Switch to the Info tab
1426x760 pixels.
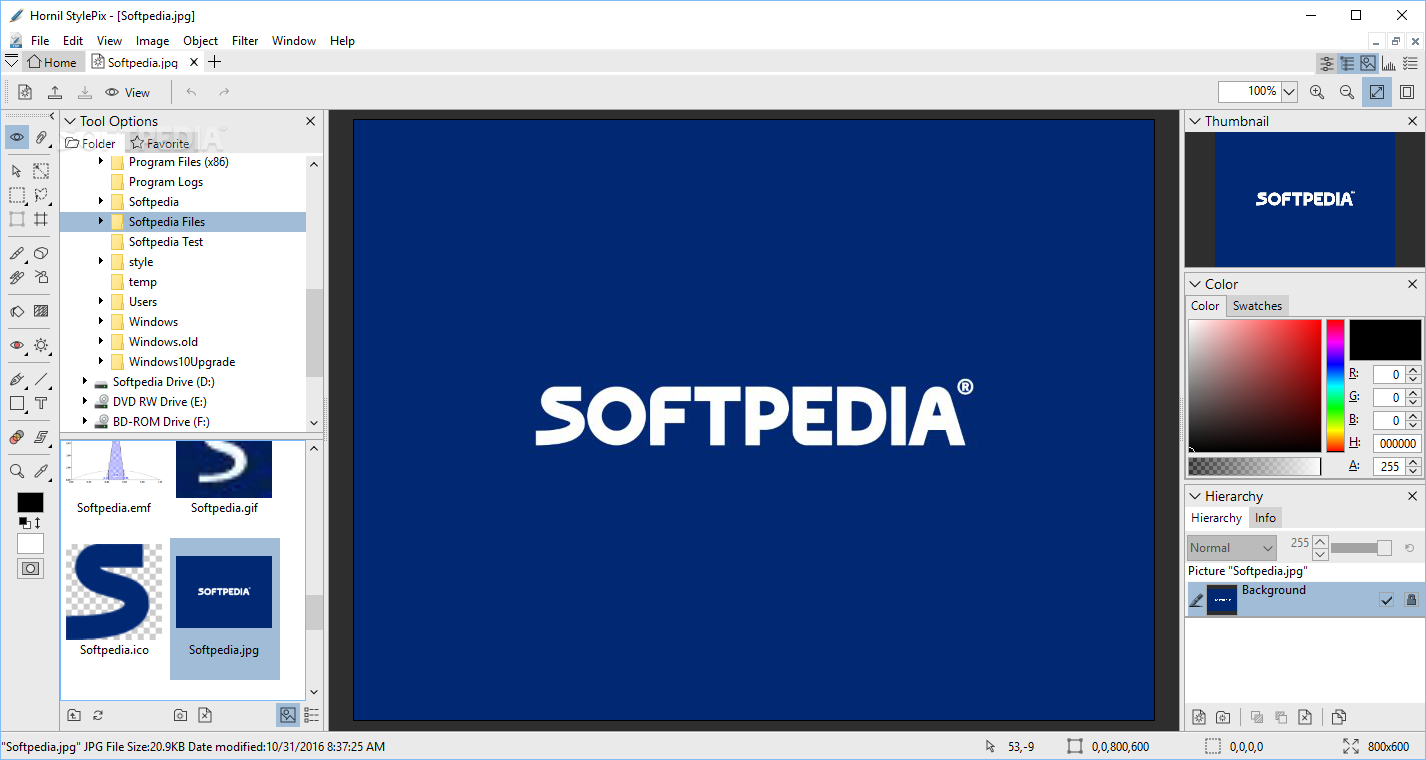1265,518
